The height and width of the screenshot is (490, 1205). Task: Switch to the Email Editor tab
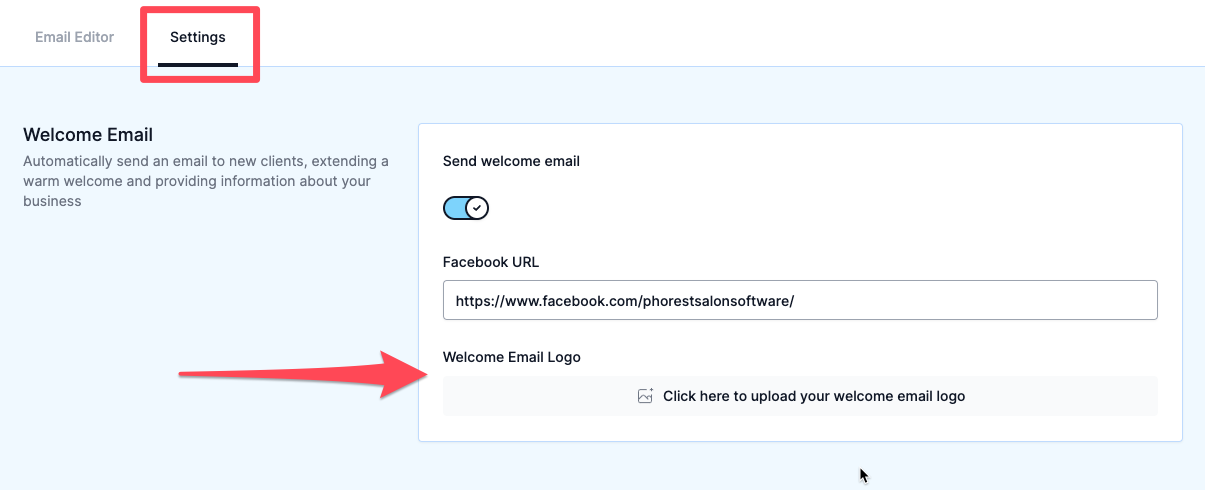[x=74, y=37]
